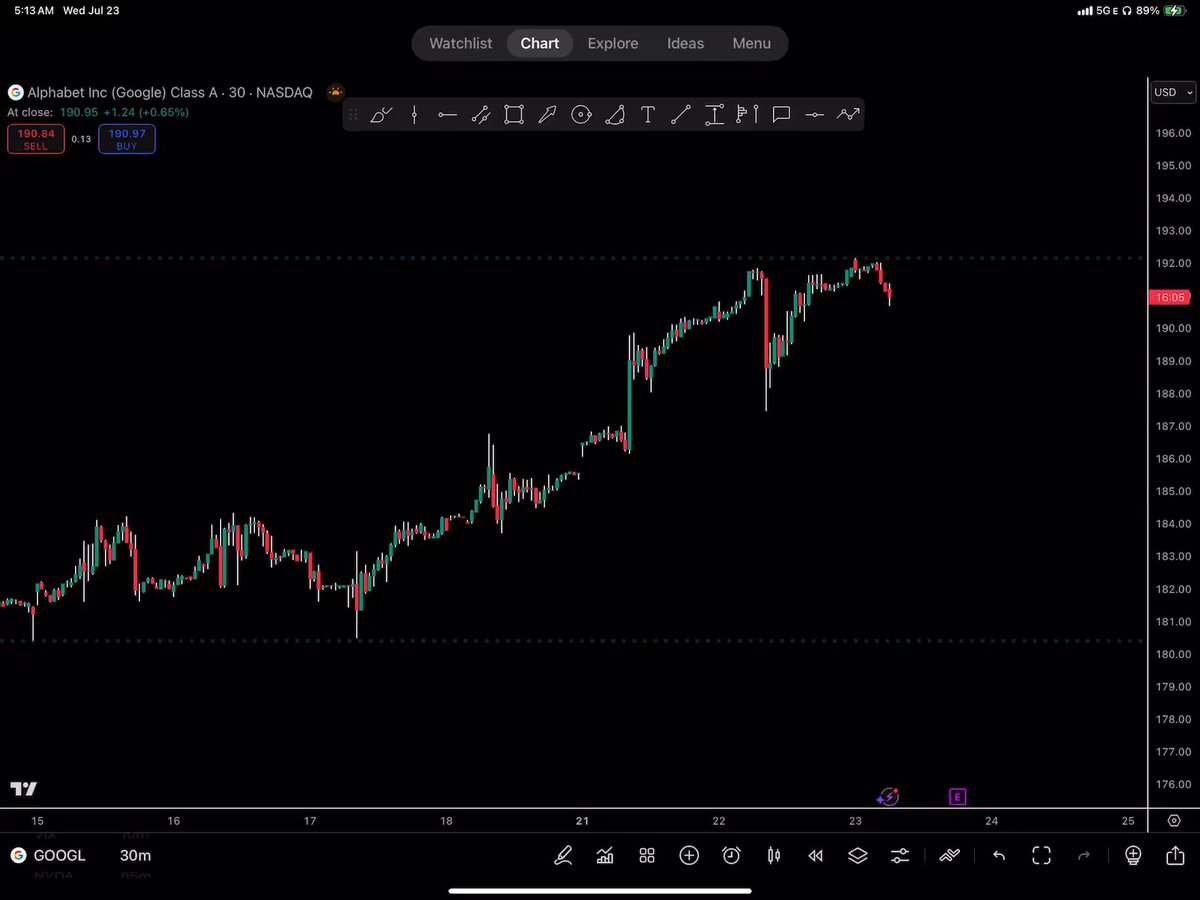Viewport: 1200px width, 900px height.
Task: Select the Chart tab
Action: pyautogui.click(x=540, y=44)
